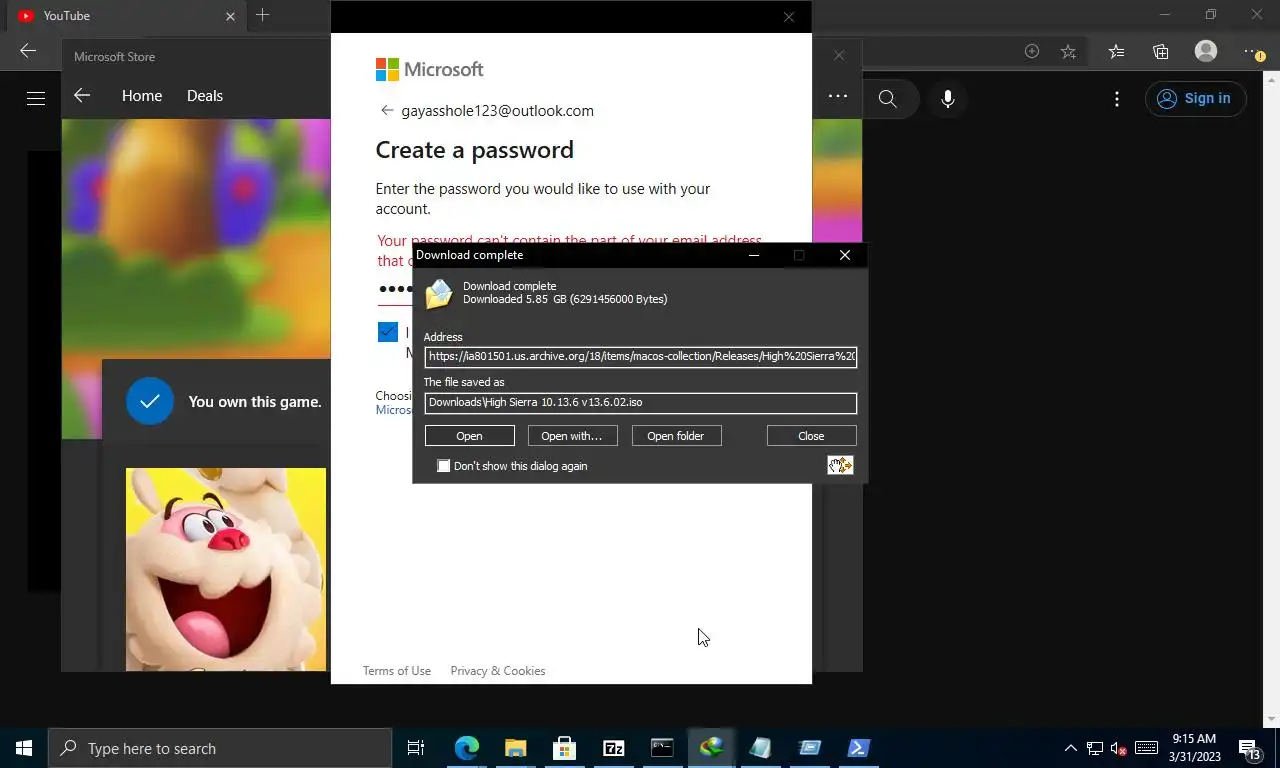Image resolution: width=1280 pixels, height=768 pixels.
Task: Go back in Microsoft Store
Action: 82,96
